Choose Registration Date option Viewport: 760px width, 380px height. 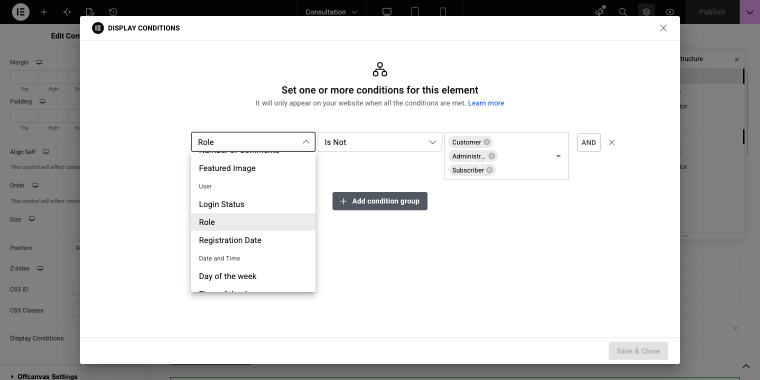pyautogui.click(x=253, y=240)
